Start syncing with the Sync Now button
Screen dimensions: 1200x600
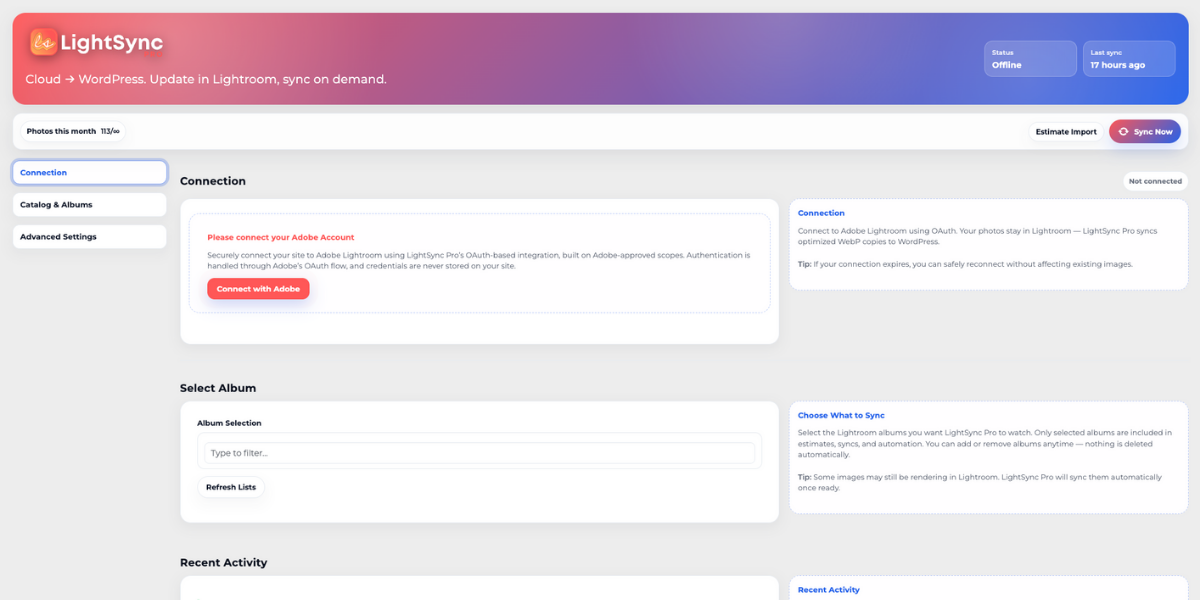tap(1145, 131)
